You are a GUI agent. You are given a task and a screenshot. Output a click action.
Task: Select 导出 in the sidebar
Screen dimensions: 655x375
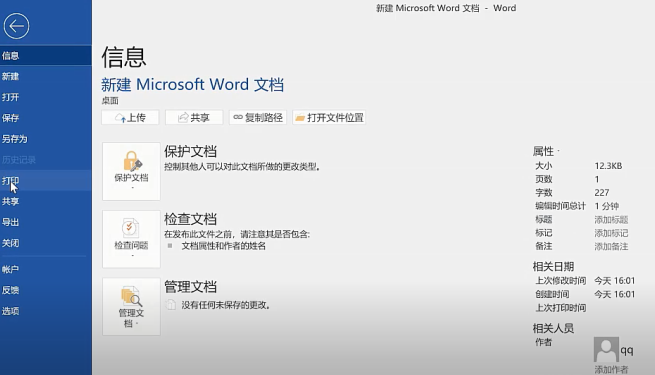[x=46, y=222]
